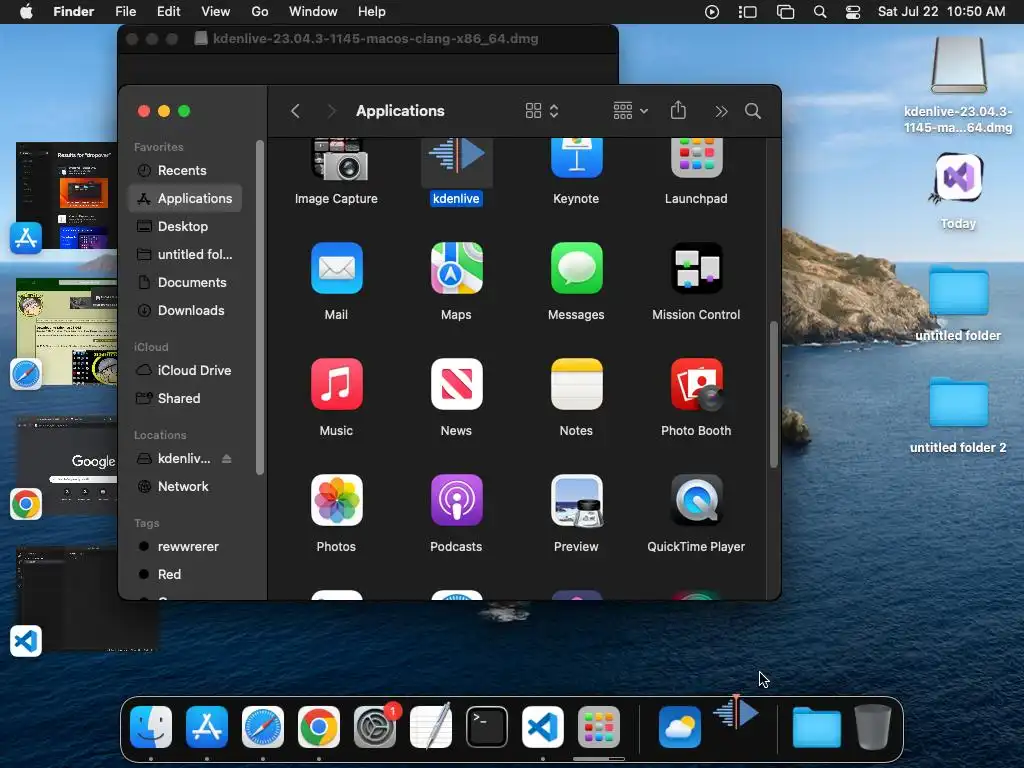The height and width of the screenshot is (768, 1024).
Task: Open the Notes app icon
Action: pos(576,384)
